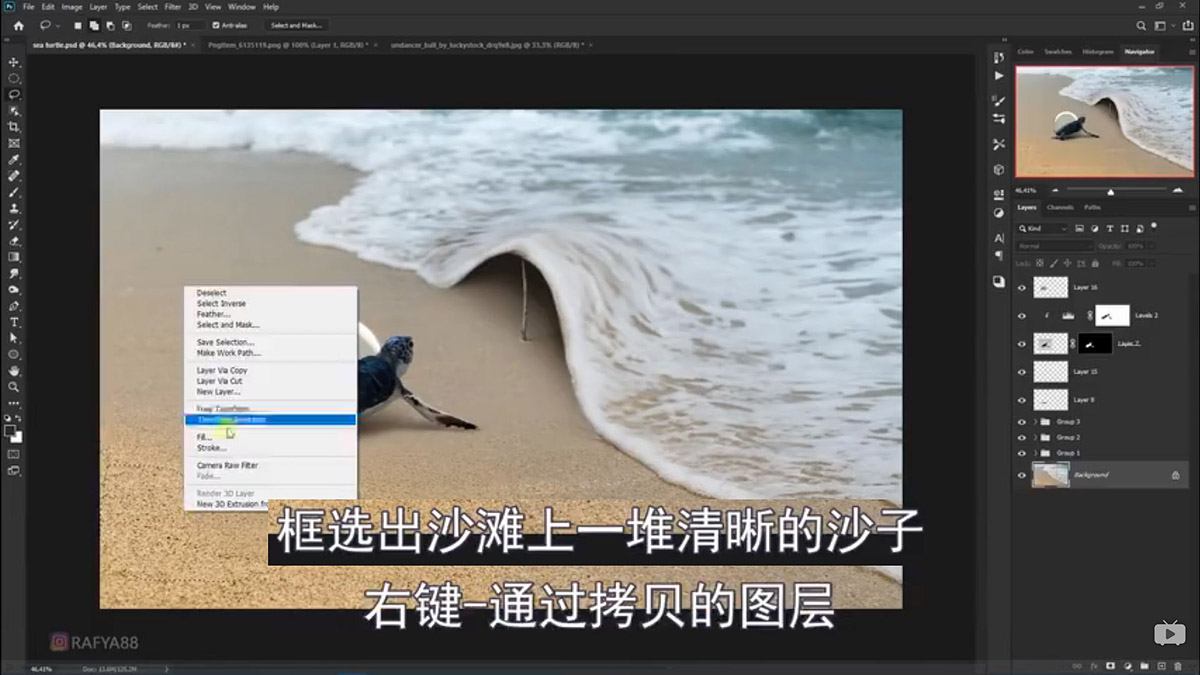Image resolution: width=1200 pixels, height=675 pixels.
Task: Toggle visibility of Layer 16
Action: pyautogui.click(x=1022, y=286)
